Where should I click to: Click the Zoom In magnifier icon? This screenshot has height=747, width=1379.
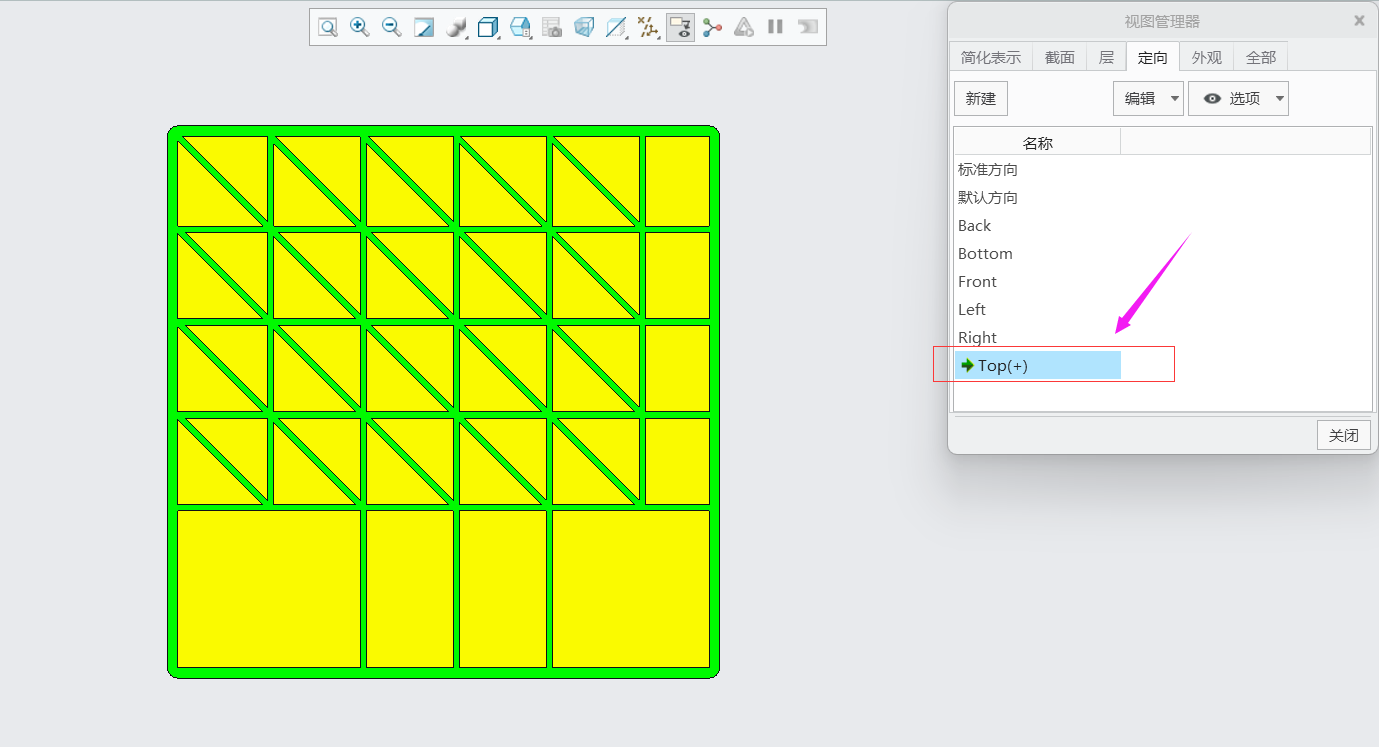click(x=360, y=27)
